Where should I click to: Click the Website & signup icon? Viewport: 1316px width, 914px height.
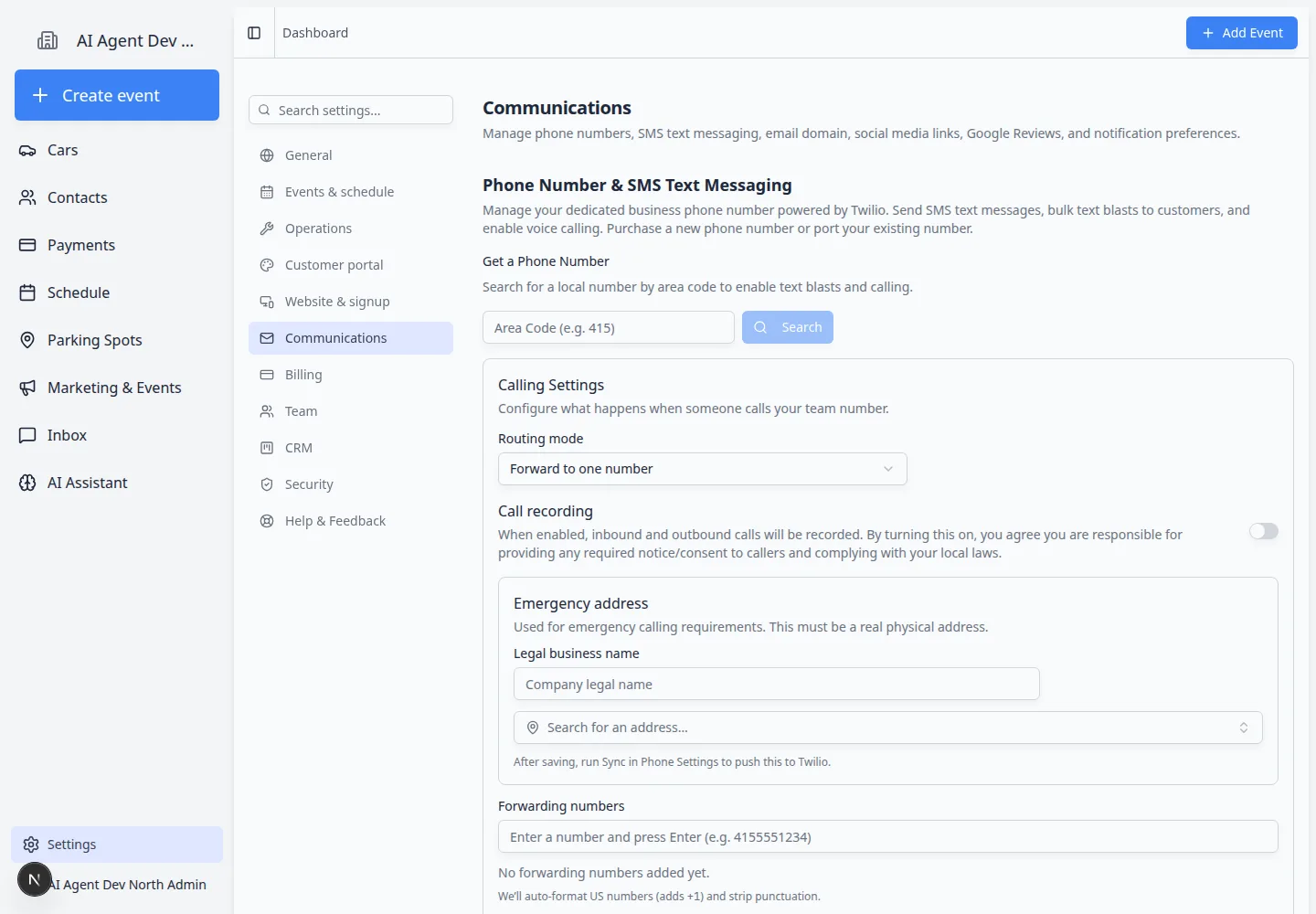coord(267,302)
